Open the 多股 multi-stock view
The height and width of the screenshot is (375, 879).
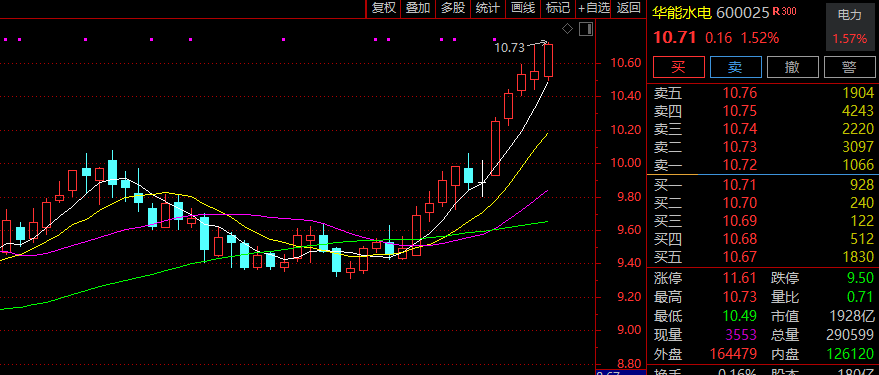coord(453,8)
